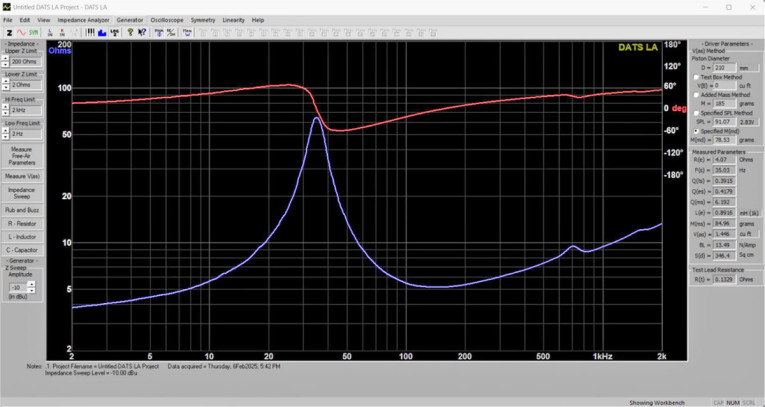
Task: Open the Linearity menu
Action: click(233, 20)
